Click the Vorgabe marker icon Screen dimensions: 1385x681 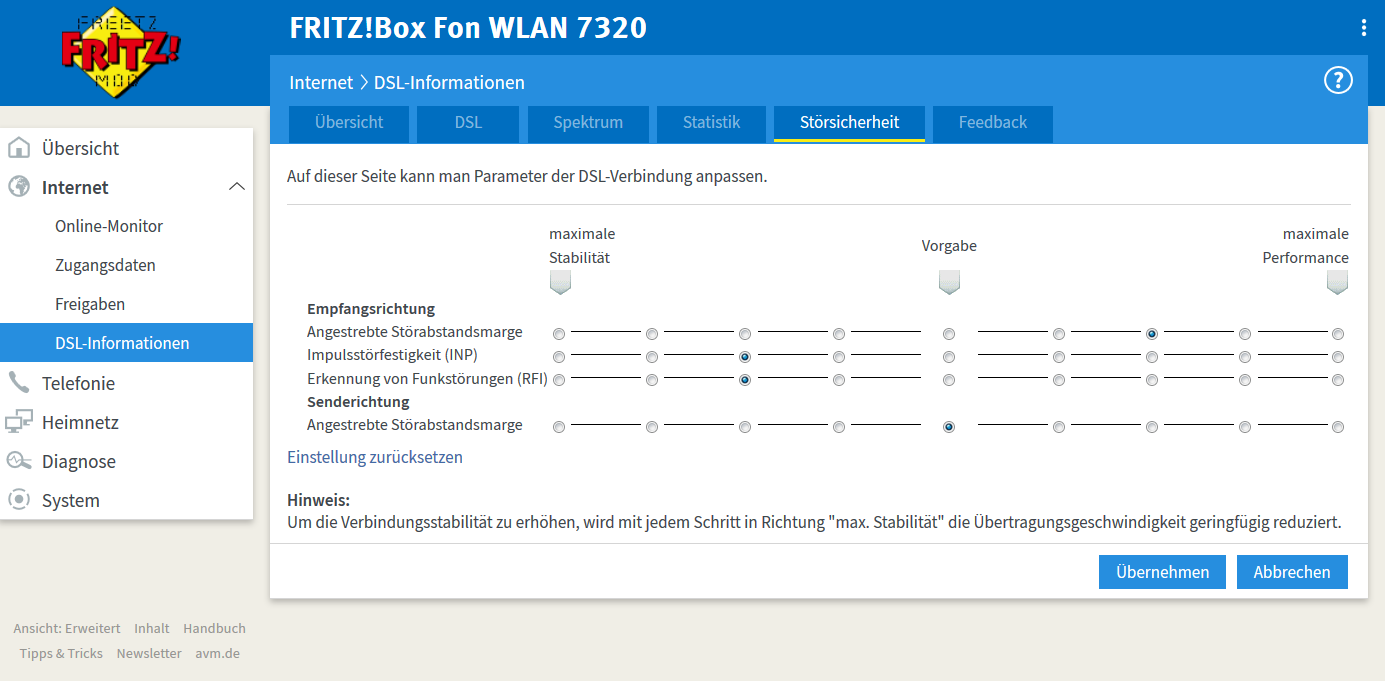tap(949, 283)
